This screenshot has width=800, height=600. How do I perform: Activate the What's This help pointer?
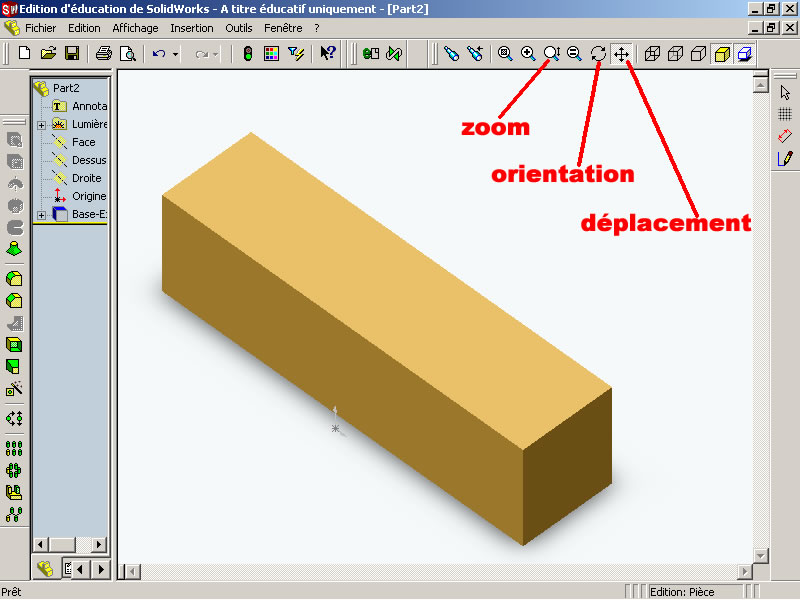(x=328, y=53)
